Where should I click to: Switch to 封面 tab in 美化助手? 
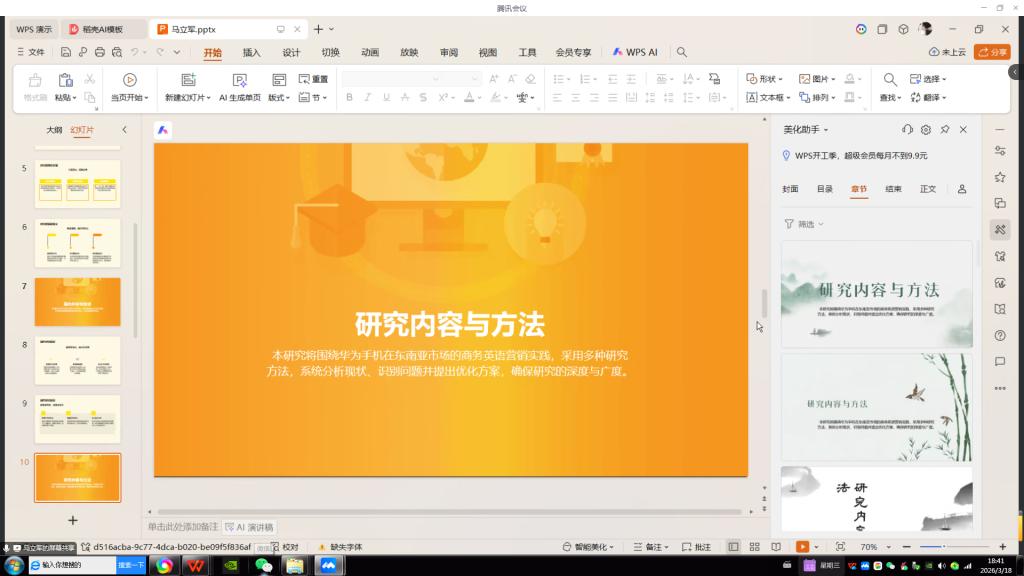point(790,189)
